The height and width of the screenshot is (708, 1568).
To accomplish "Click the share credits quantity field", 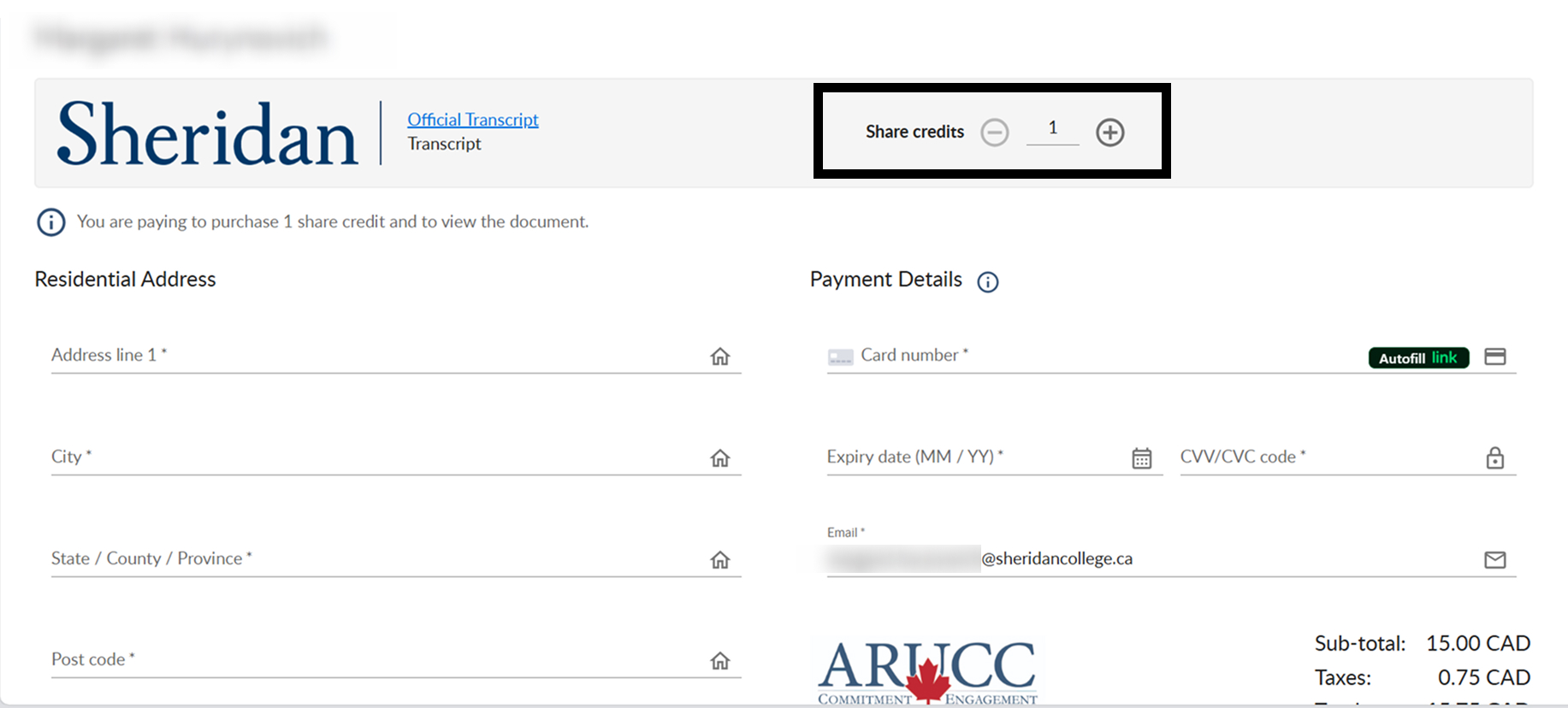I will [1053, 129].
